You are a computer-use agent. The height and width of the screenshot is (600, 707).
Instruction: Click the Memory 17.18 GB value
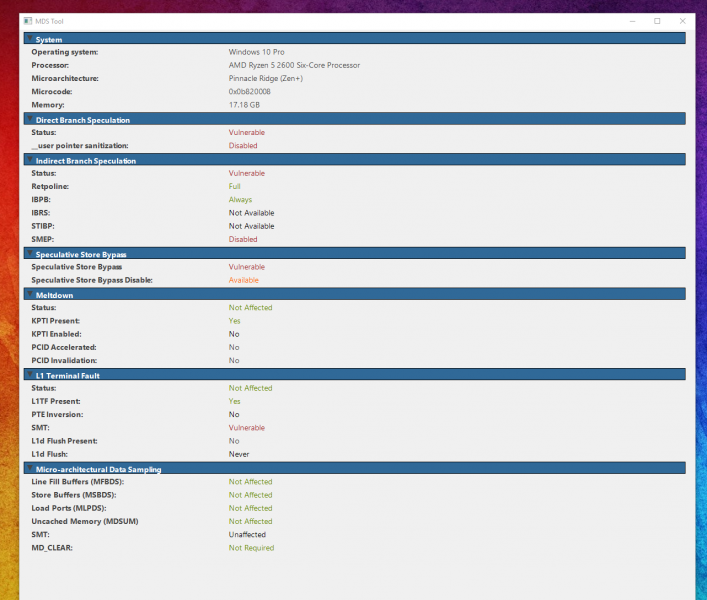point(244,104)
